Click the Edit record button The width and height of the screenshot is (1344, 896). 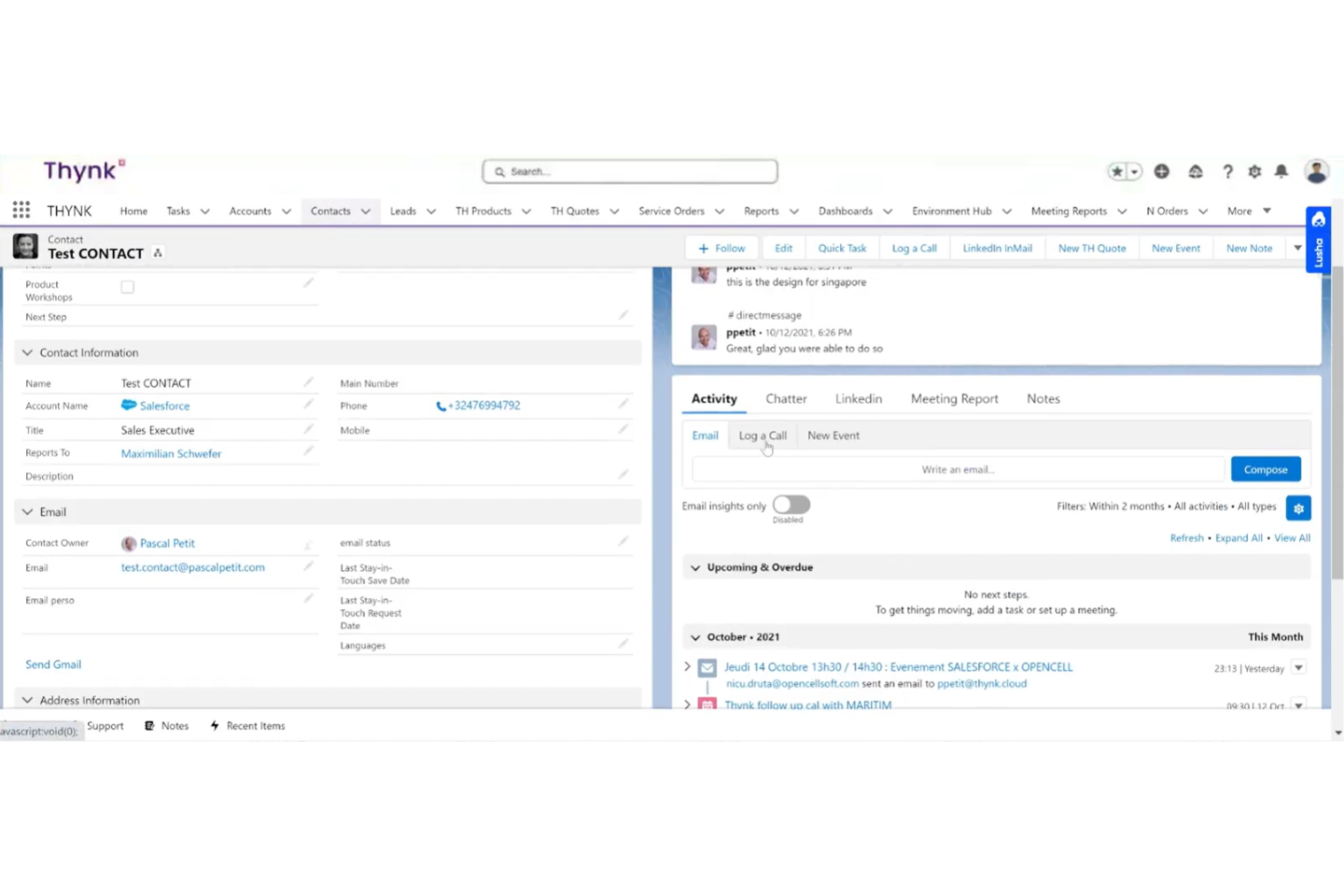pyautogui.click(x=784, y=248)
